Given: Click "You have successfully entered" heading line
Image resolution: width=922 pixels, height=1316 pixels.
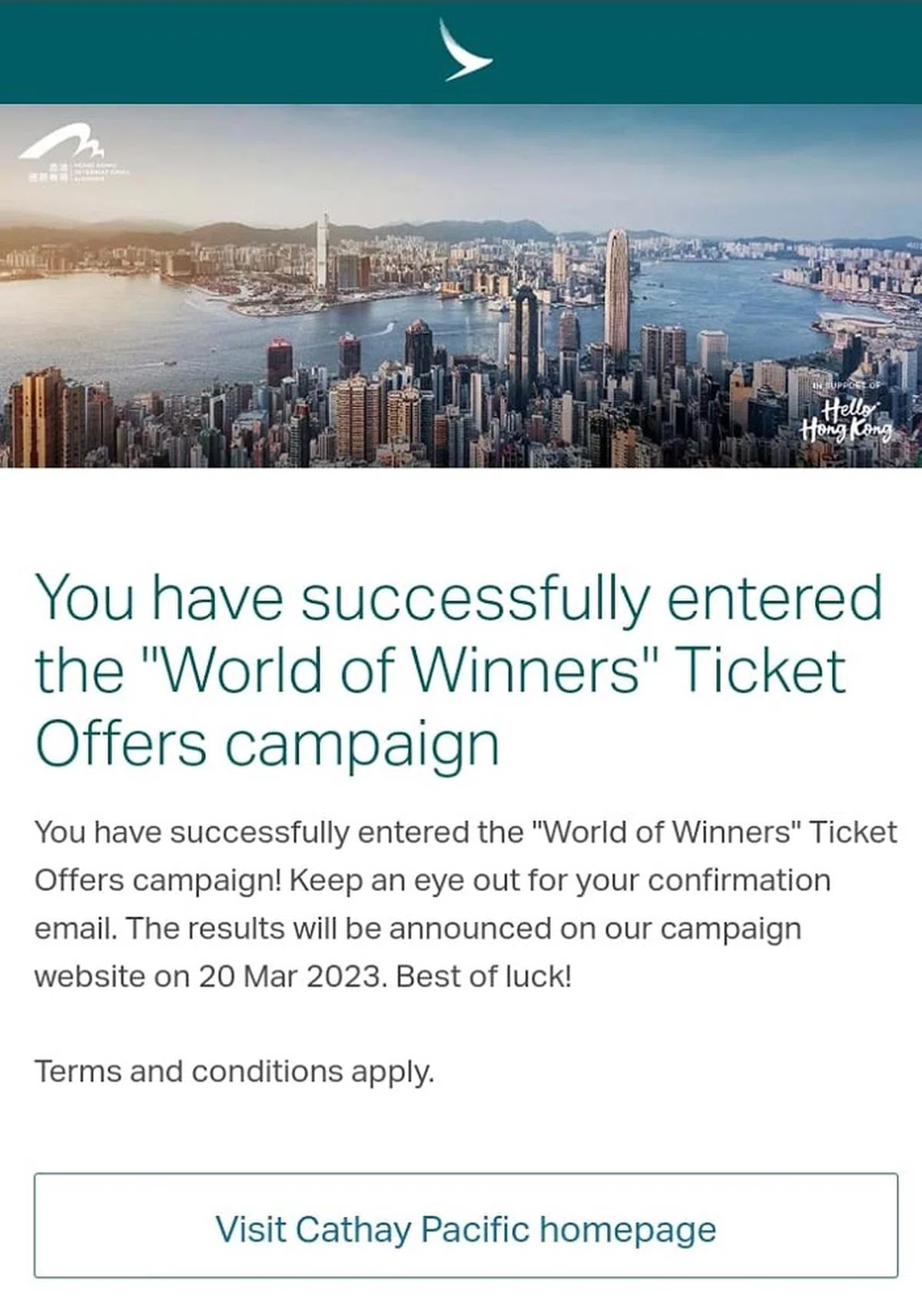Looking at the screenshot, I should point(459,598).
